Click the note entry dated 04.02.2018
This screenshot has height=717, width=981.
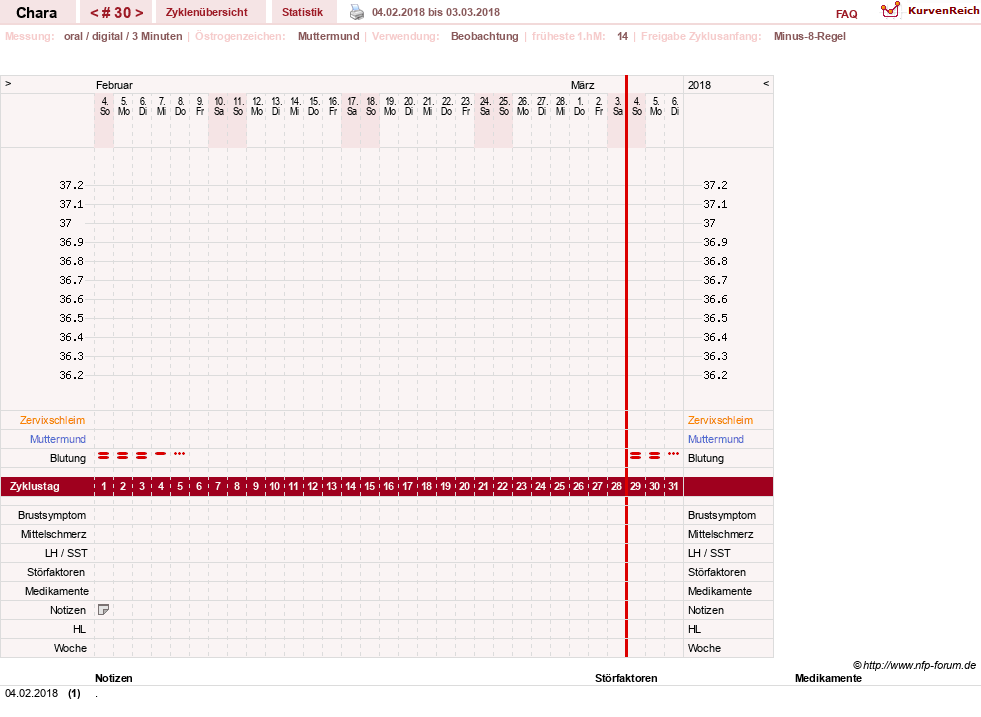pyautogui.click(x=50, y=693)
